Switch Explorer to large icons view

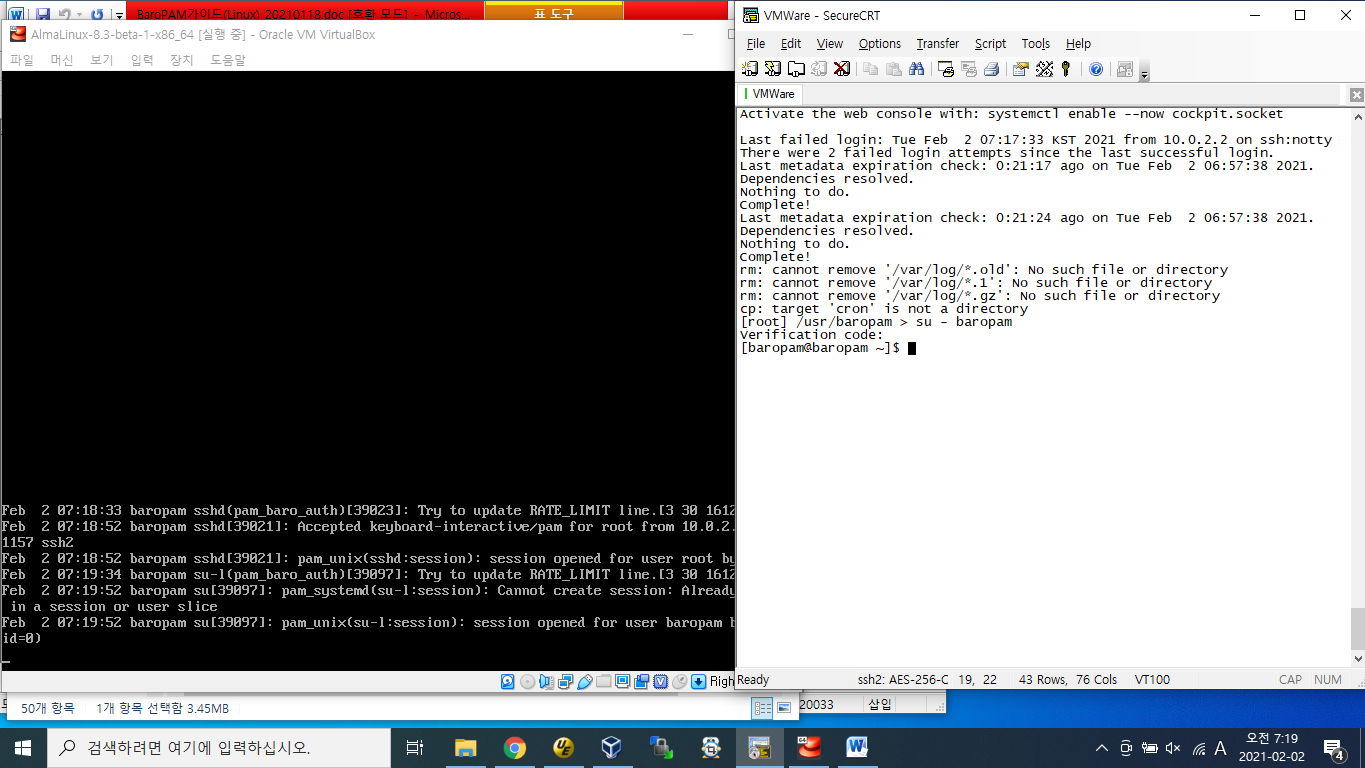784,707
